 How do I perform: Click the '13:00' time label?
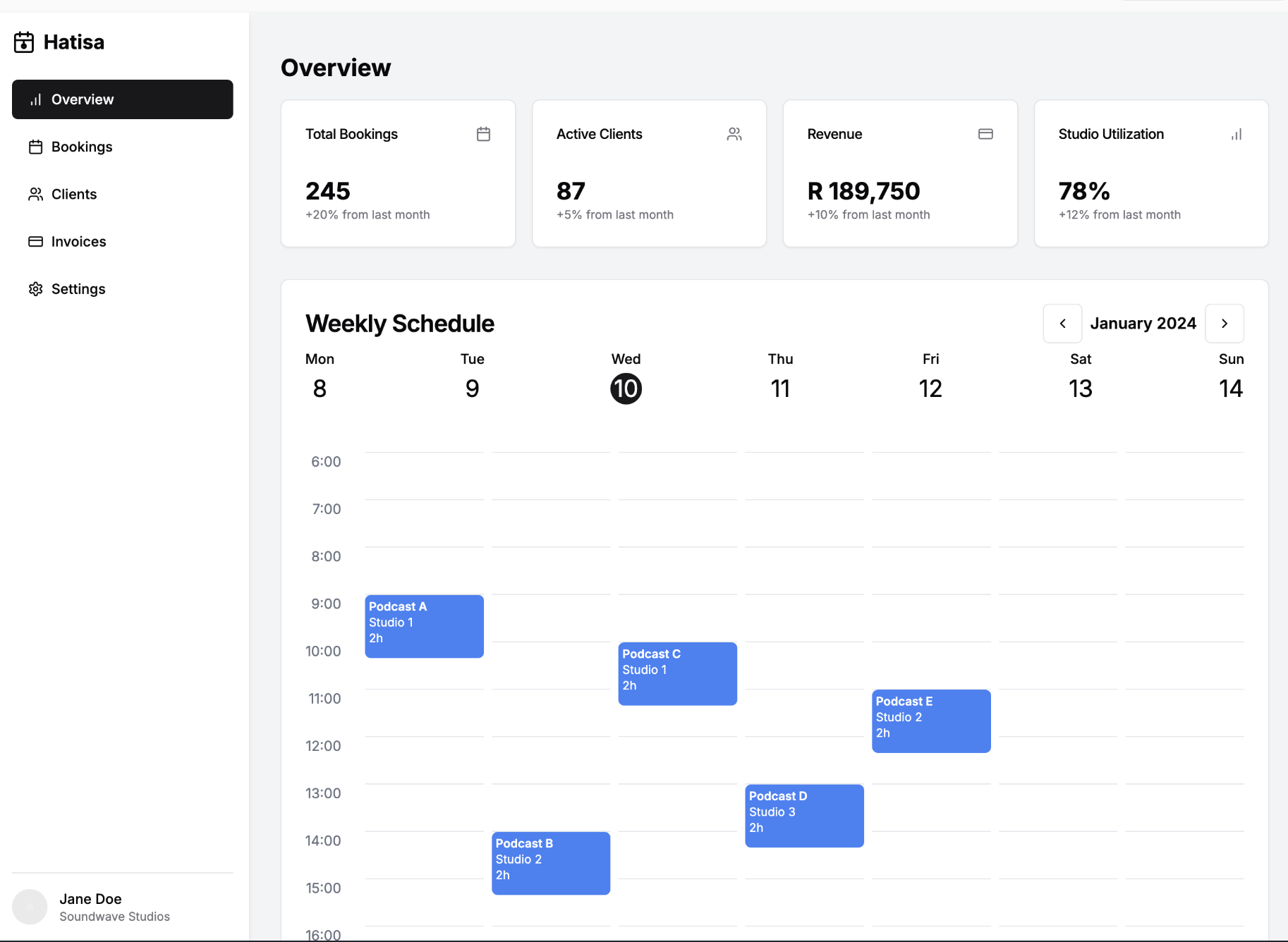[x=323, y=793]
